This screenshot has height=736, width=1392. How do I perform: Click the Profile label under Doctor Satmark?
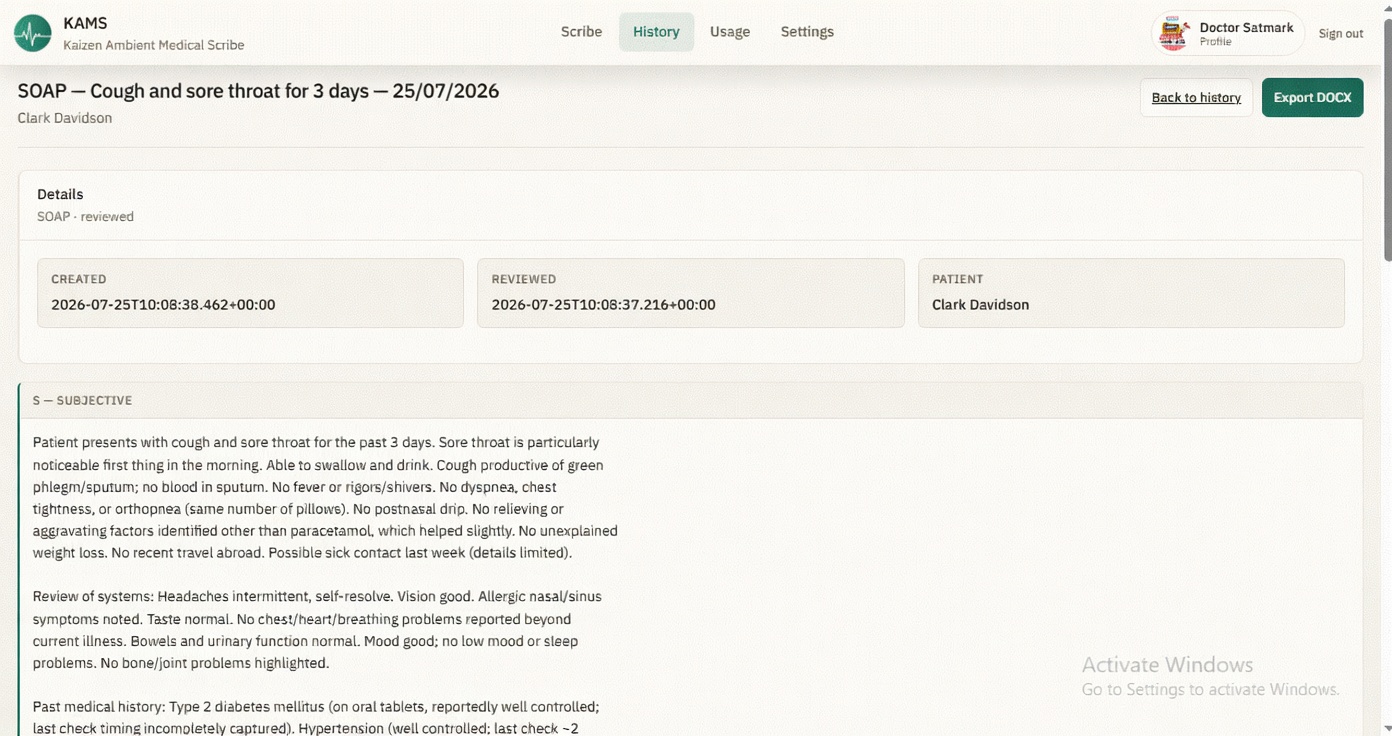pos(1215,42)
